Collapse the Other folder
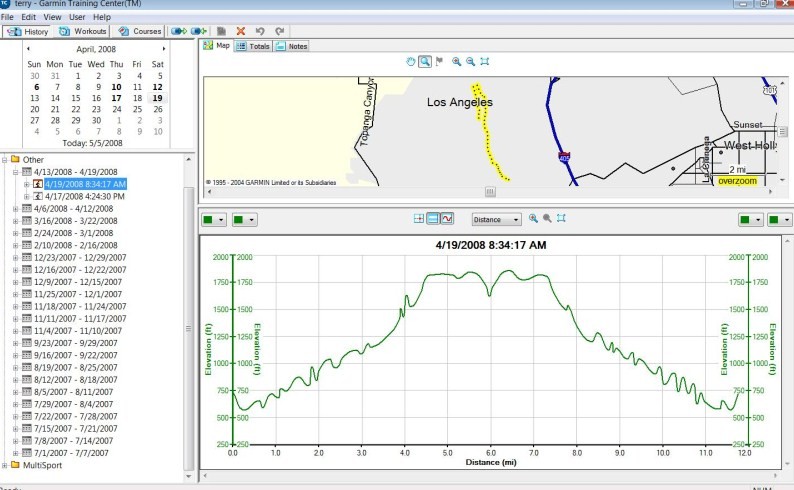This screenshot has height=490, width=794. point(5,160)
